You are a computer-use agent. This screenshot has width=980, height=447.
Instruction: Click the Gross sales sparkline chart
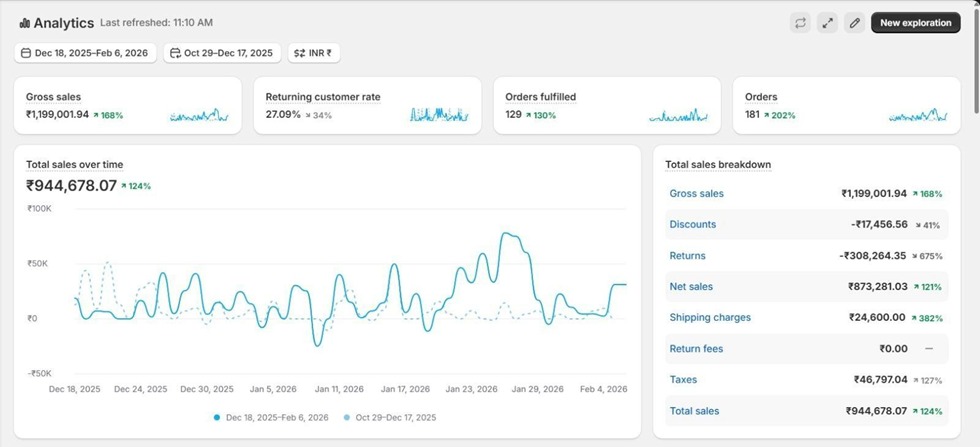click(x=200, y=116)
